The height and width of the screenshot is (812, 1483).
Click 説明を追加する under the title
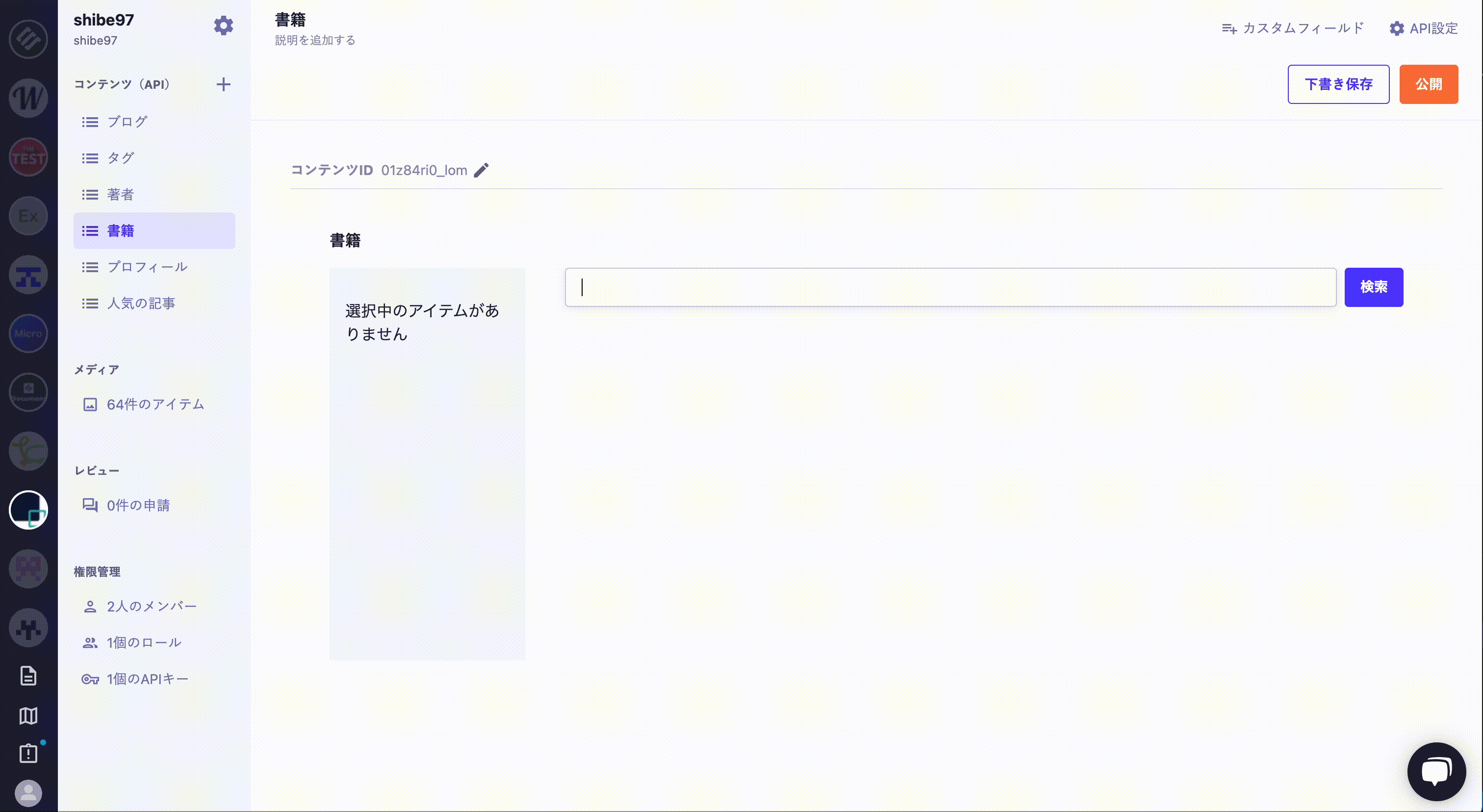pyautogui.click(x=315, y=40)
